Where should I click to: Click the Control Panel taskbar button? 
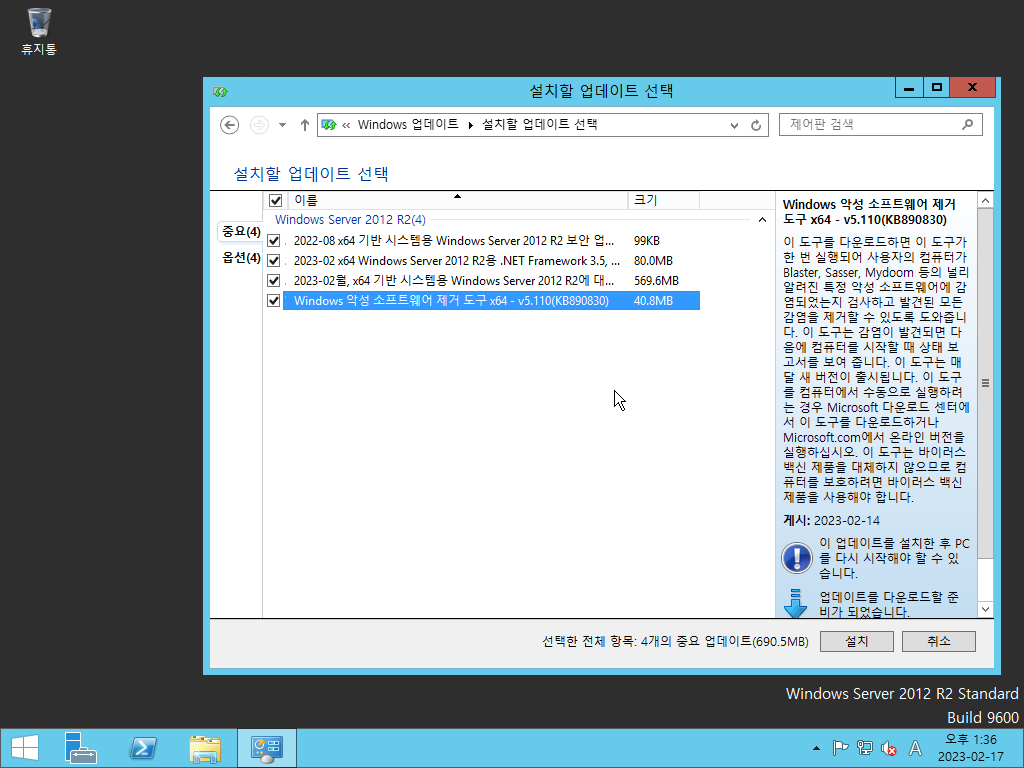(x=266, y=748)
